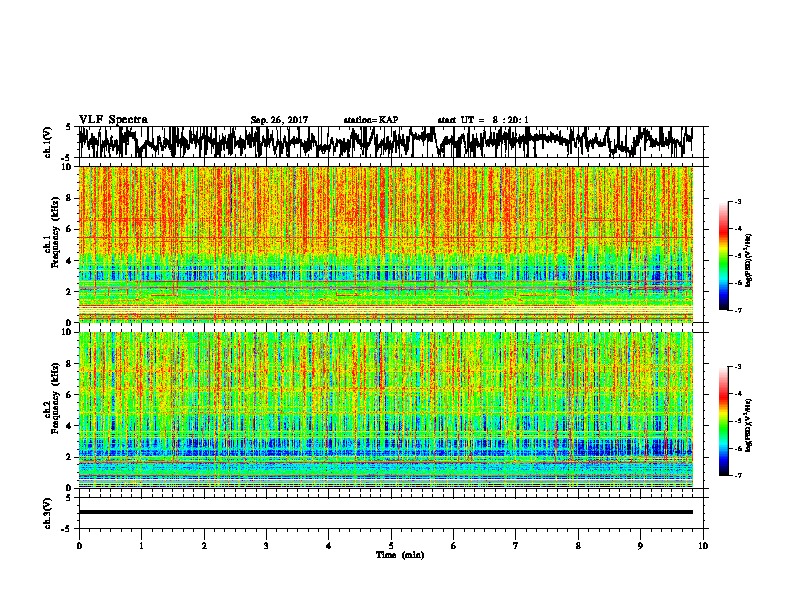
Task: Click the ch.1 voltage waveform trace
Action: [x=385, y=142]
